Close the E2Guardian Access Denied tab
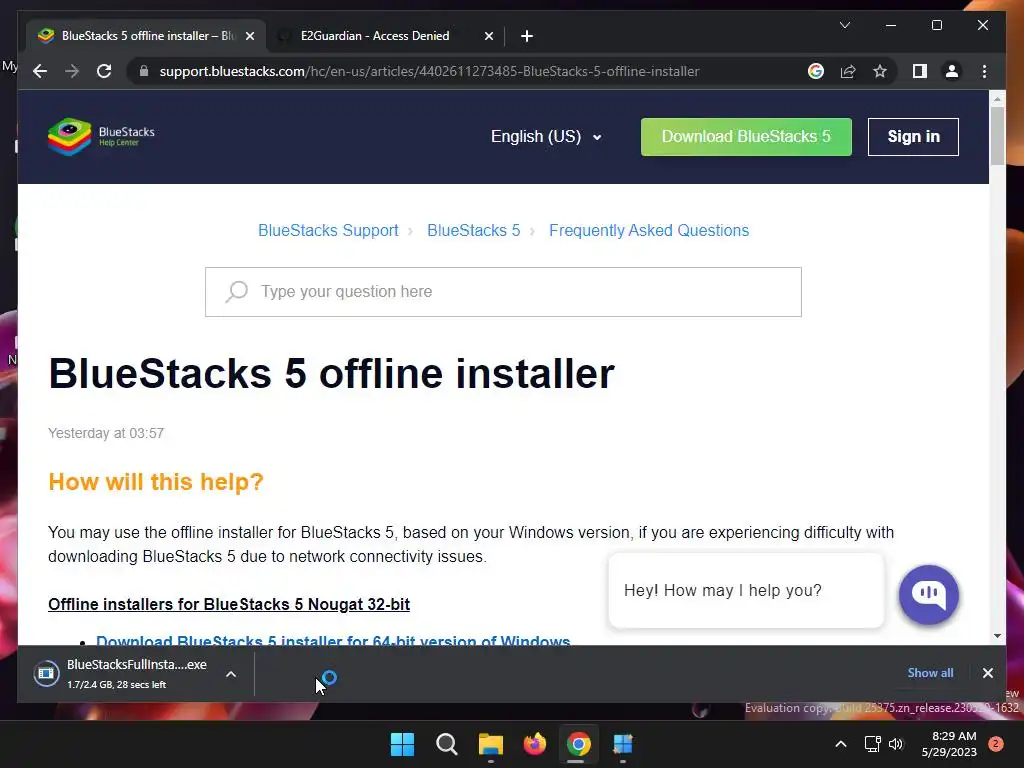This screenshot has width=1024, height=768. pos(488,36)
